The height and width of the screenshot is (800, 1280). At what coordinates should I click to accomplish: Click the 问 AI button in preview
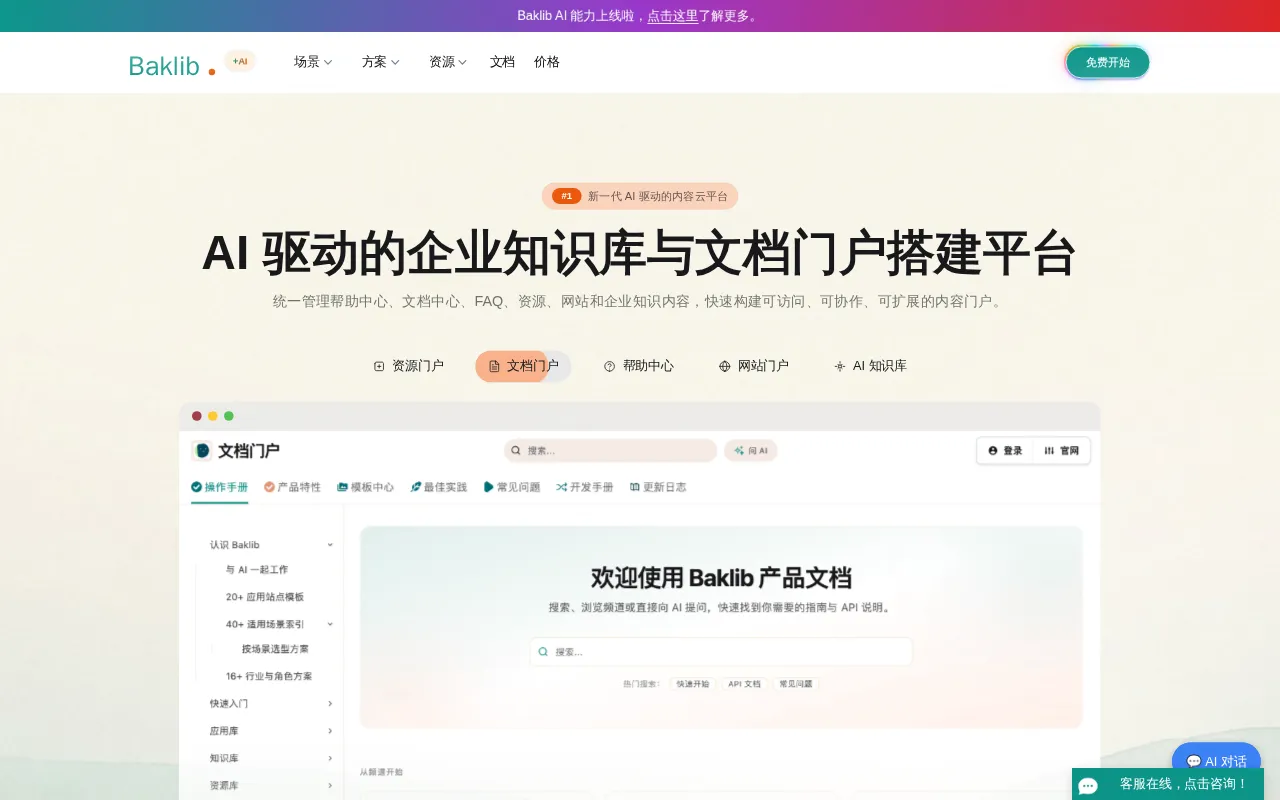tap(751, 451)
